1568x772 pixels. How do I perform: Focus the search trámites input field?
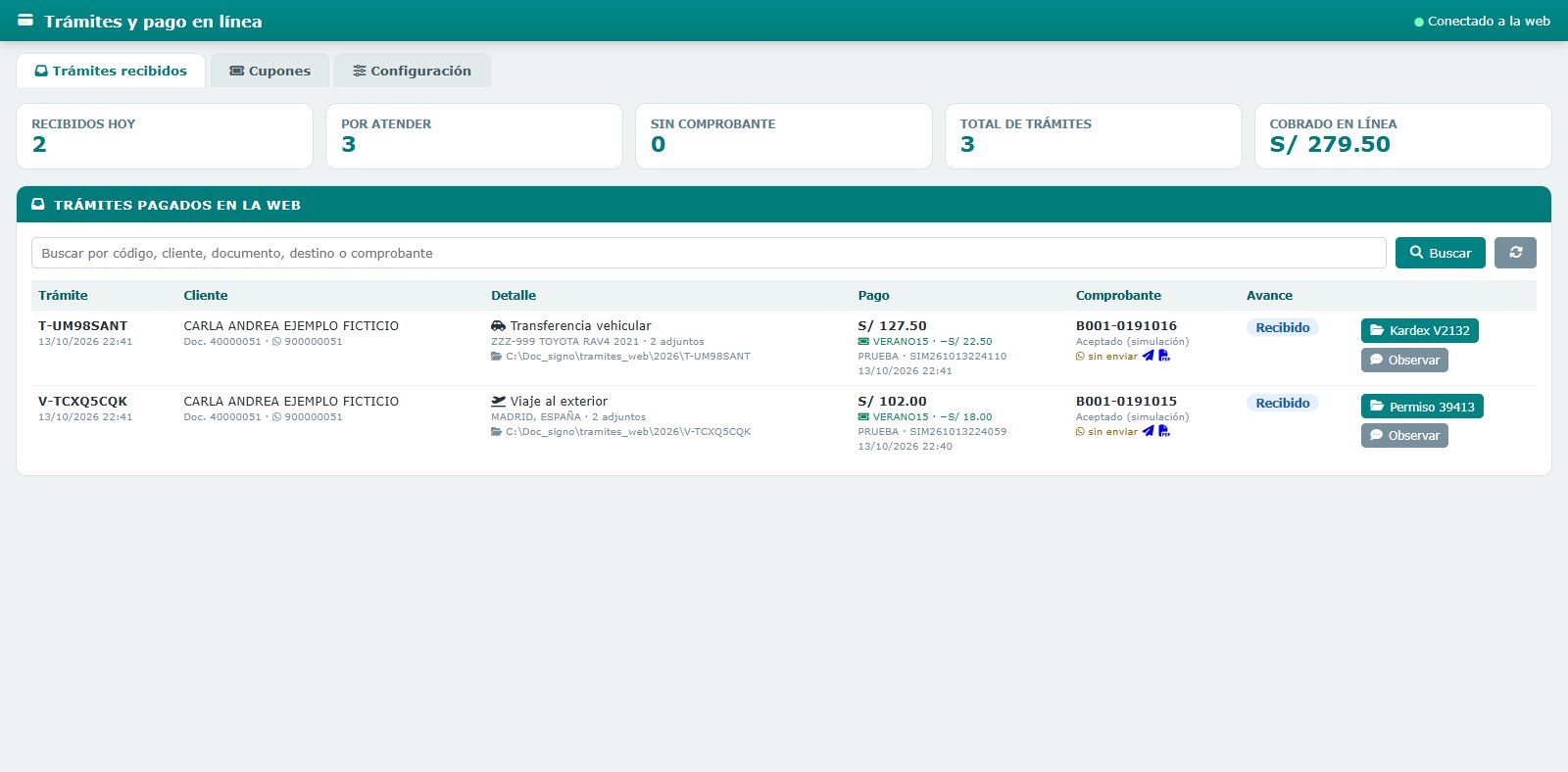(709, 253)
